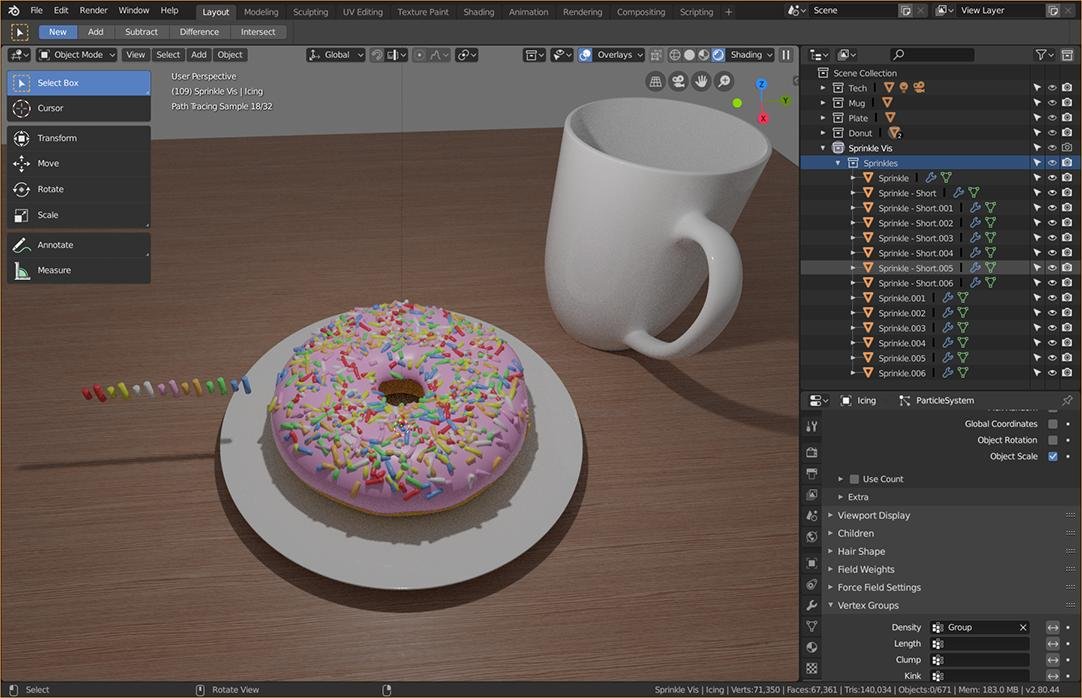This screenshot has width=1082, height=698.
Task: Click the camera view icon in viewport
Action: (678, 82)
